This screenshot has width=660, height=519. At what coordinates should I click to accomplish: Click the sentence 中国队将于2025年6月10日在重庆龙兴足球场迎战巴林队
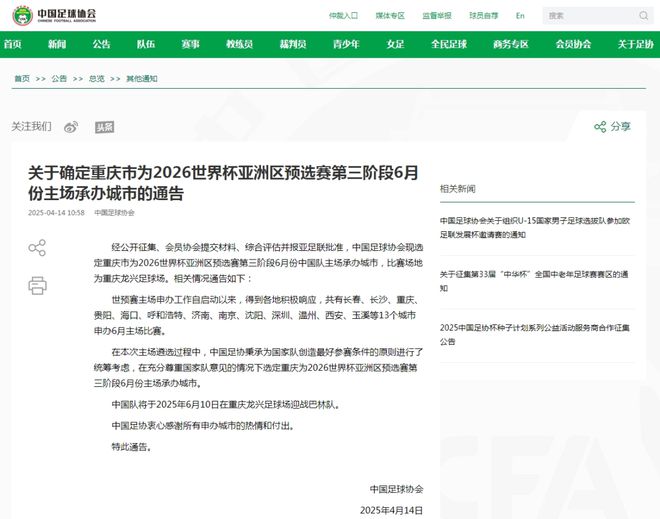click(x=224, y=405)
